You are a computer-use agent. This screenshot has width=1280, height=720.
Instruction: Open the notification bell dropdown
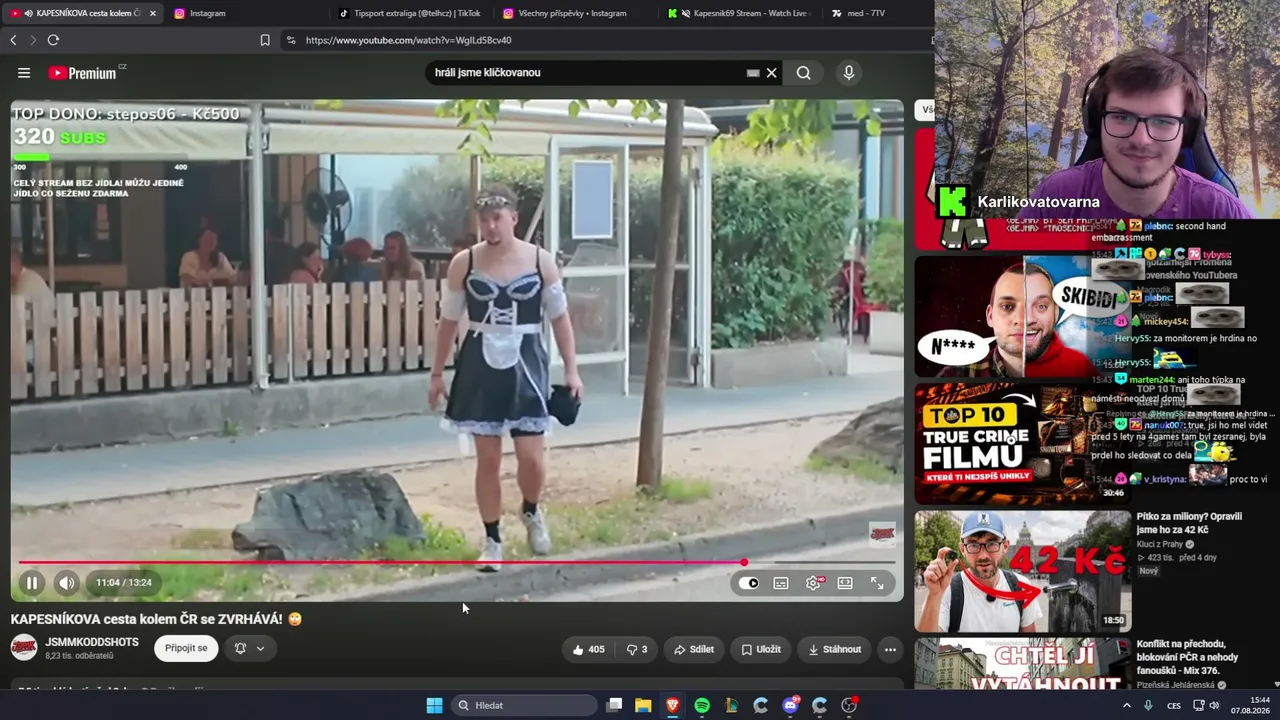(249, 648)
